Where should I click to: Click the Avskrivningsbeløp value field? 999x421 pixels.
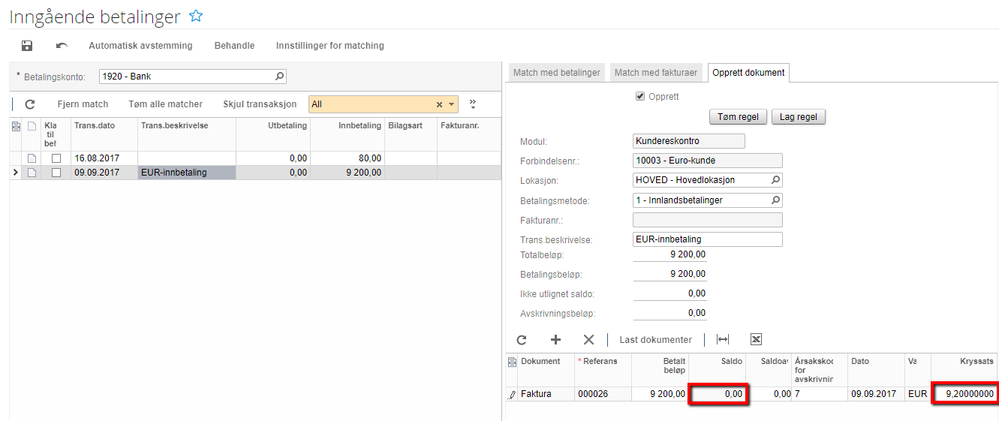click(x=670, y=313)
